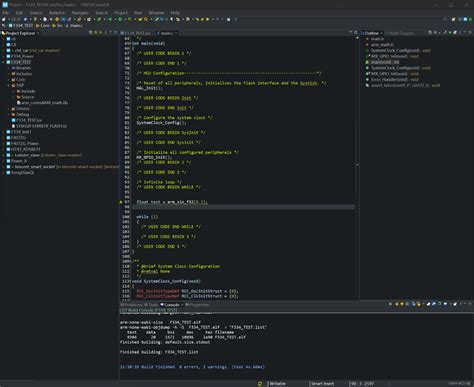Switch to the Console tab

172,305
